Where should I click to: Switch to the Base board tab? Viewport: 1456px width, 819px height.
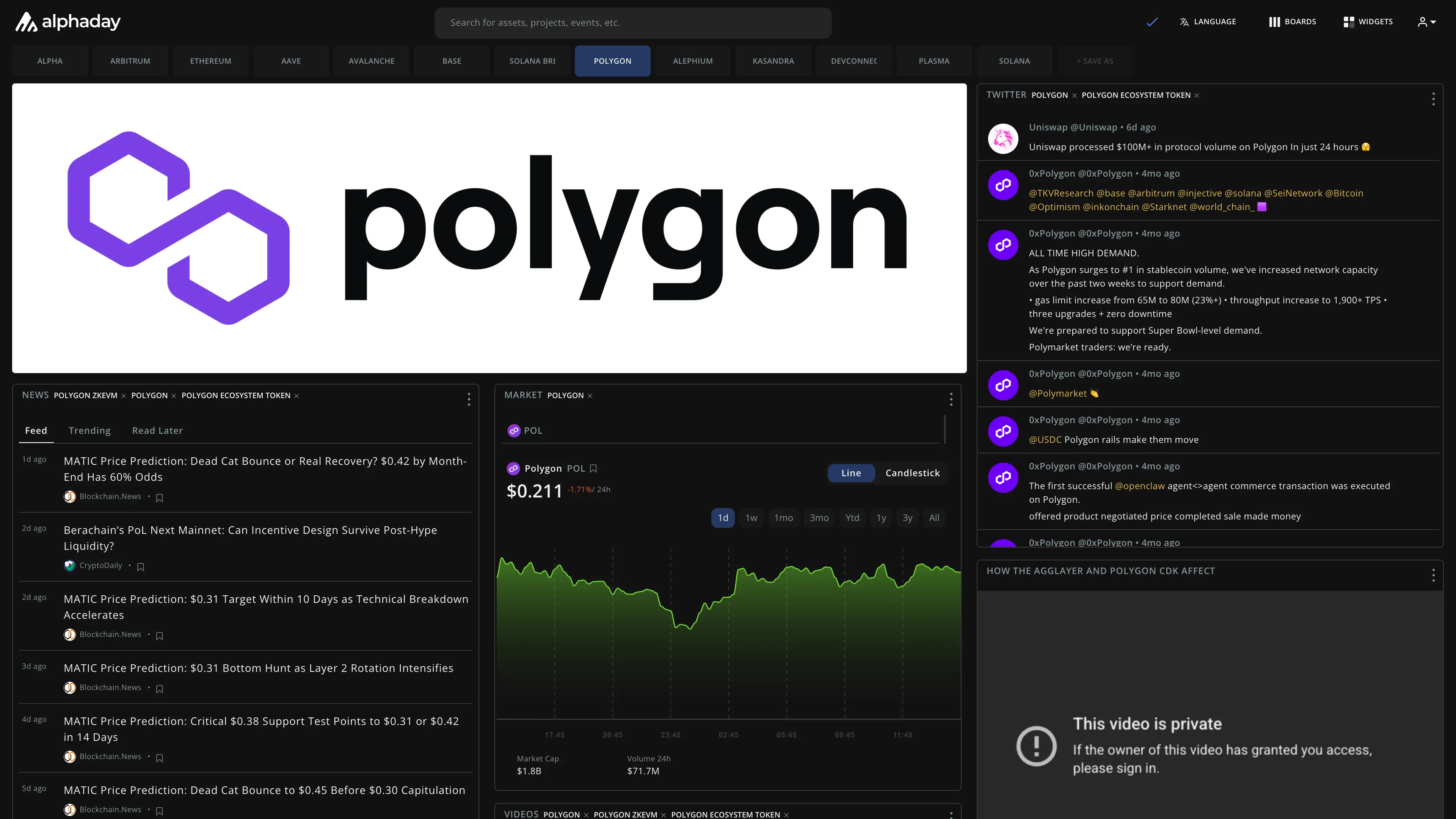tap(452, 61)
